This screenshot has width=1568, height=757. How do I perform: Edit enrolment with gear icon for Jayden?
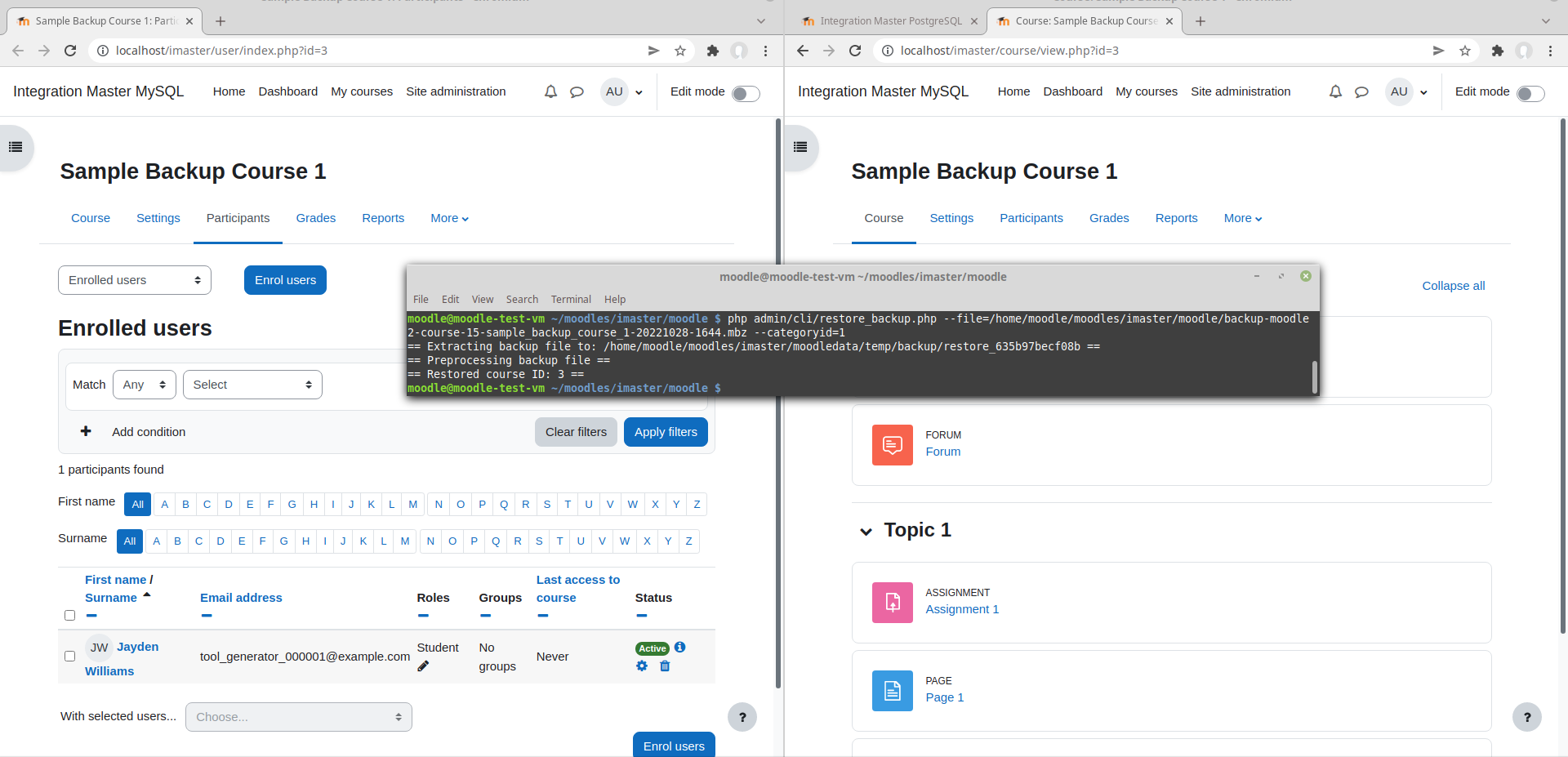click(642, 666)
